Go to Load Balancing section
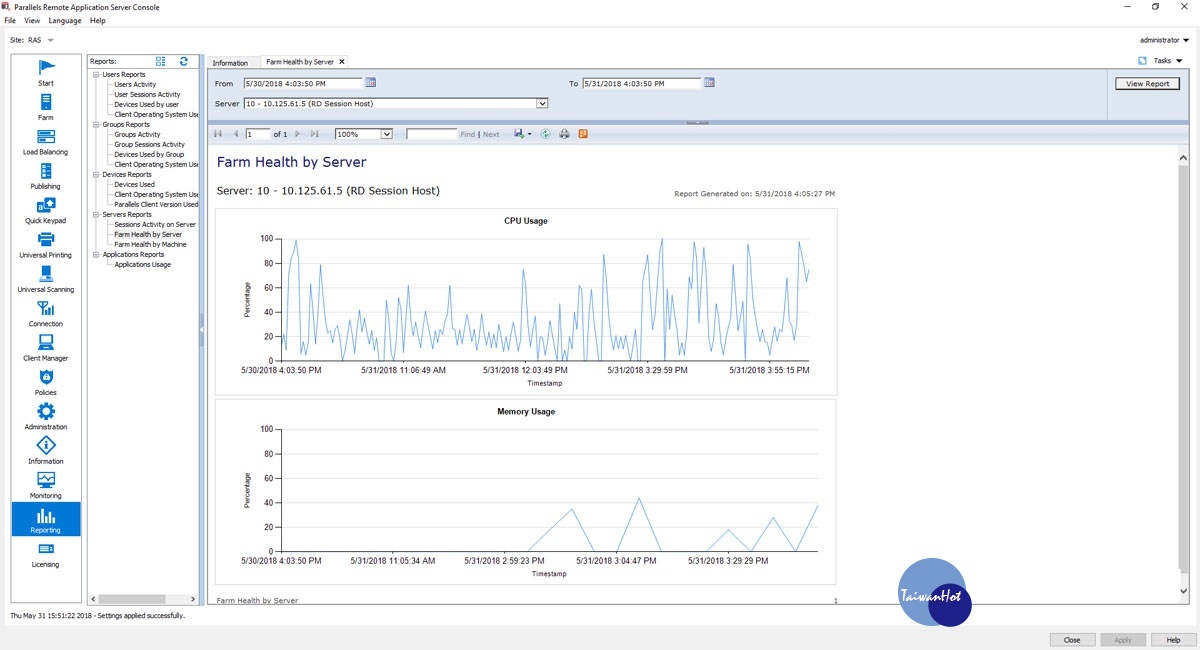1200x650 pixels. (x=46, y=142)
